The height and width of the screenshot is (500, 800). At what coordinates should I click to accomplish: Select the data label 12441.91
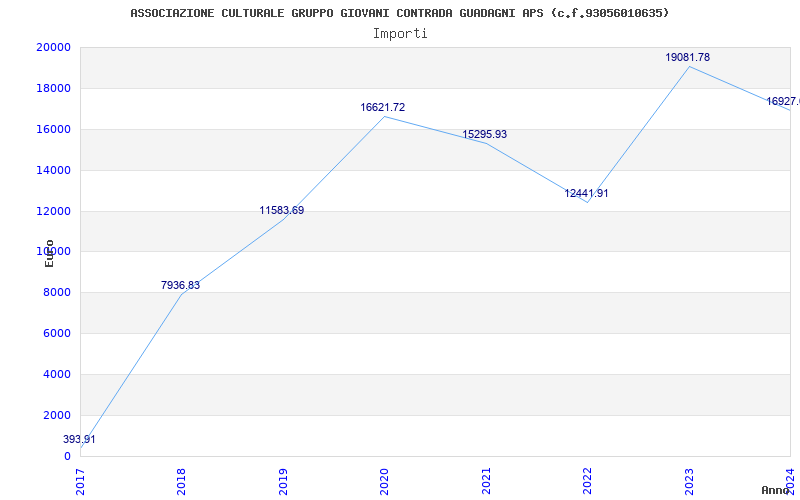pos(586,193)
